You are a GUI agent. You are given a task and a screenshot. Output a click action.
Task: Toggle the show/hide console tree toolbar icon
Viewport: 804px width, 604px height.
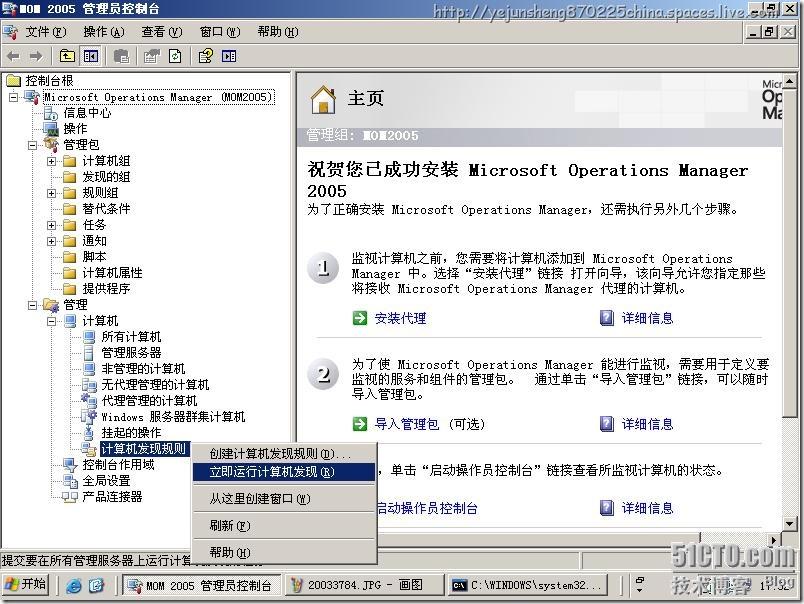pyautogui.click(x=91, y=56)
